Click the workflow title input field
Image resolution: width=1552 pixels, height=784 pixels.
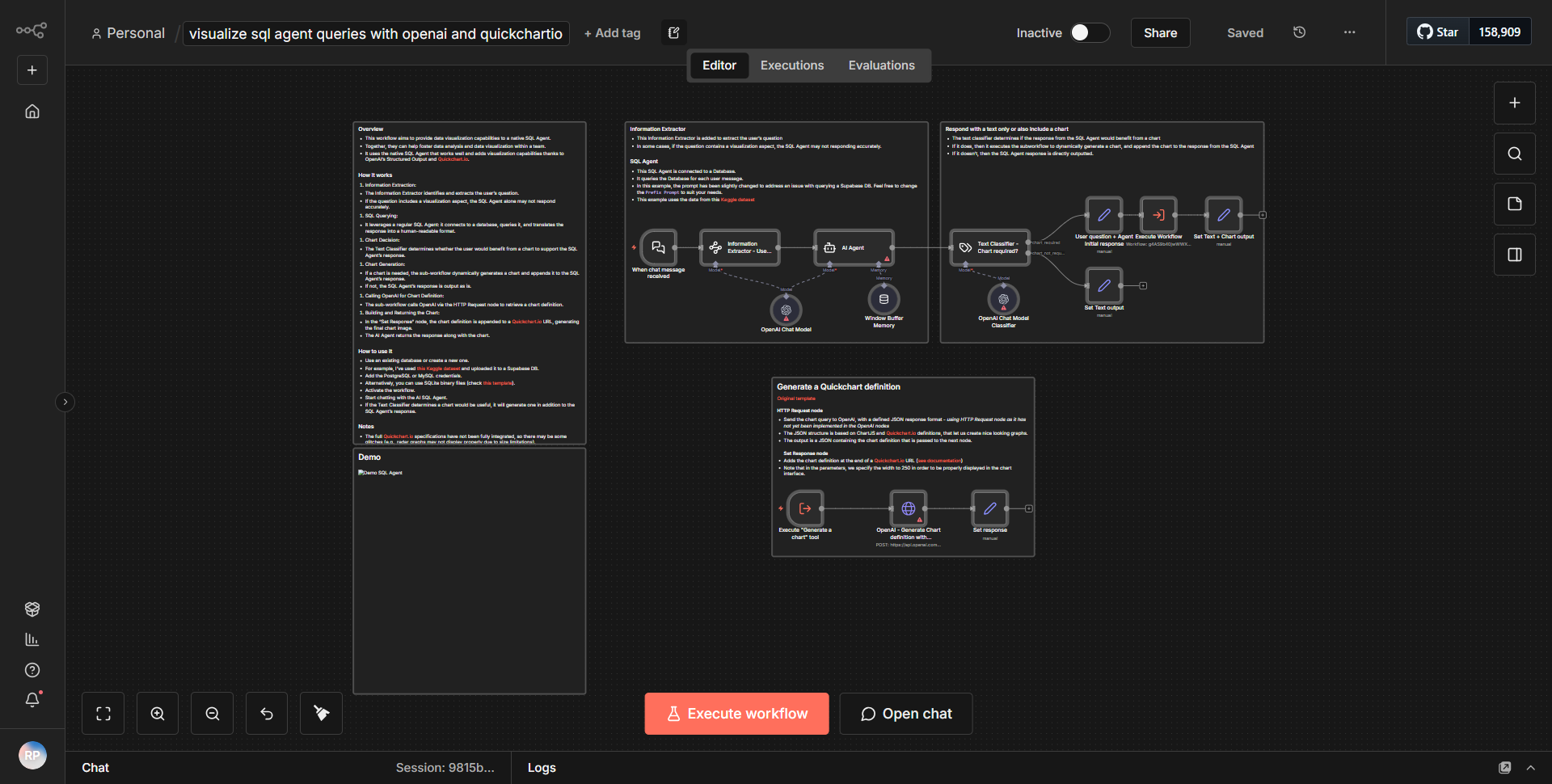coord(375,33)
